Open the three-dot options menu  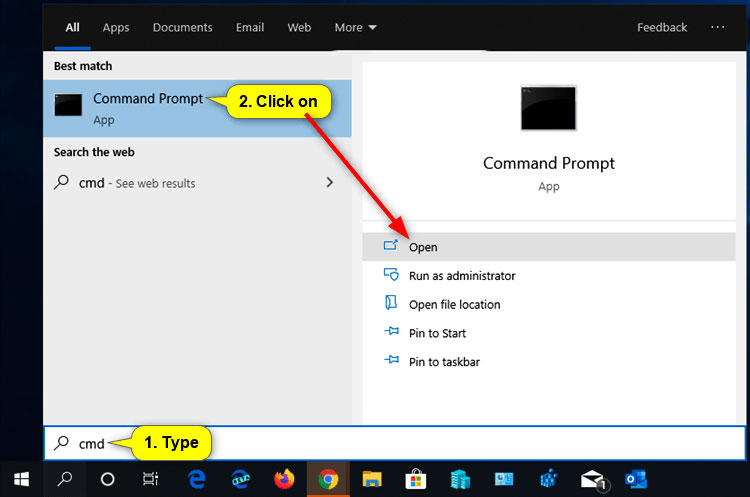(717, 28)
